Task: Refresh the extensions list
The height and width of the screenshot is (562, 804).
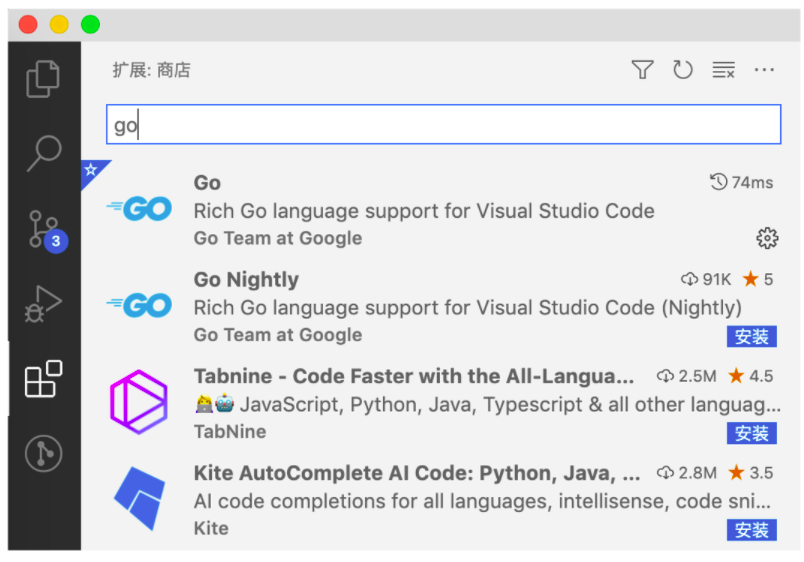Action: [x=683, y=70]
